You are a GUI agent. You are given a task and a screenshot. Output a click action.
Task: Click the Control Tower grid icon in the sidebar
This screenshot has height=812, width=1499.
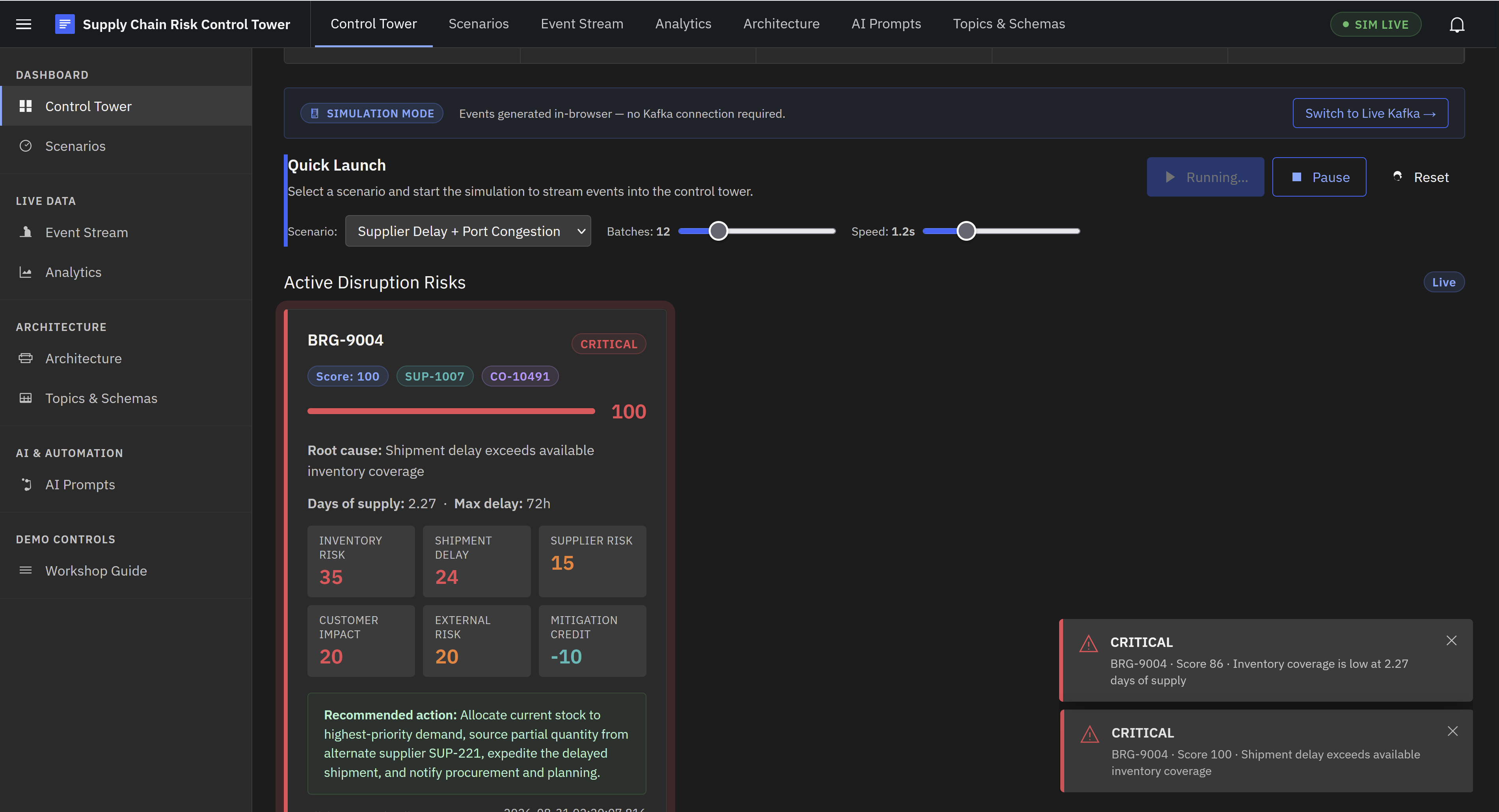(26, 106)
